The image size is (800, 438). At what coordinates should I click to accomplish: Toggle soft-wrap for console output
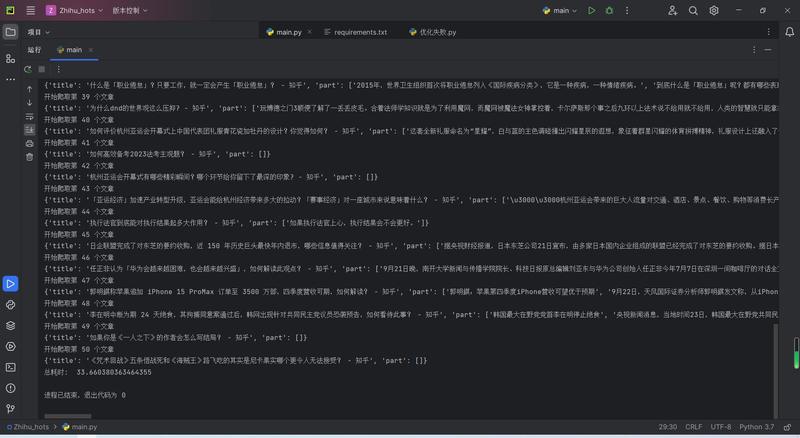point(30,116)
